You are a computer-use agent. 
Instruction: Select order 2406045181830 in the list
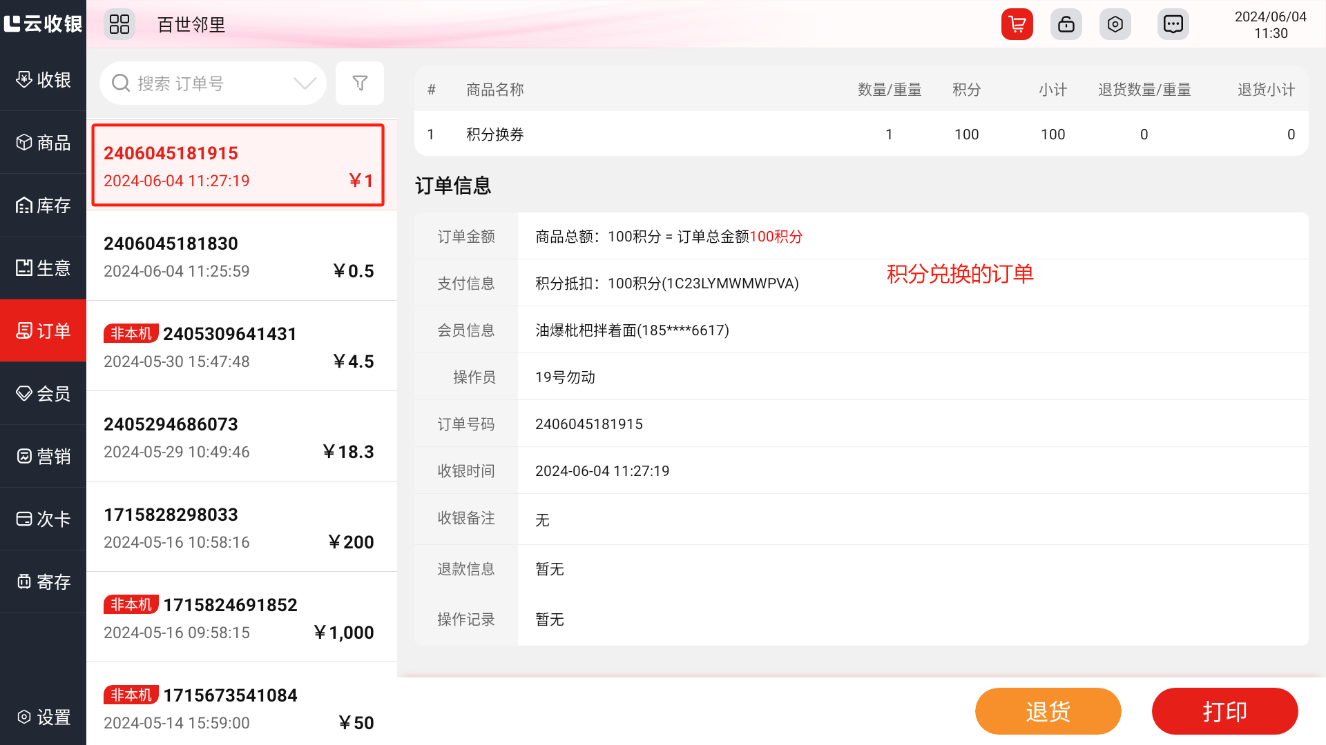[x=241, y=257]
